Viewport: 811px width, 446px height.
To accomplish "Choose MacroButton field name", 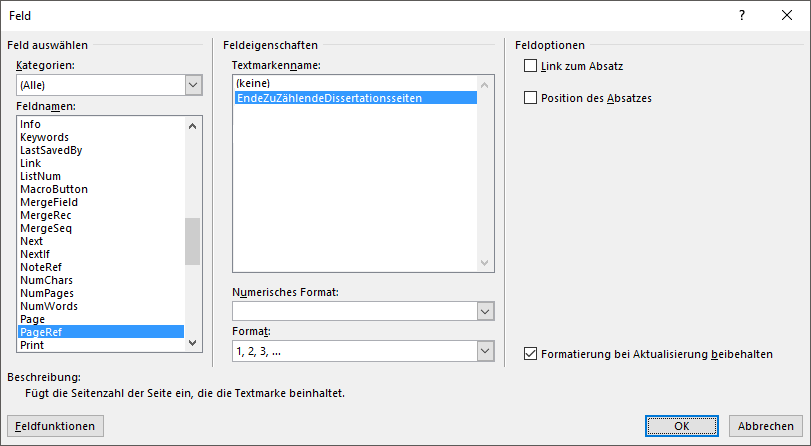I will click(54, 189).
